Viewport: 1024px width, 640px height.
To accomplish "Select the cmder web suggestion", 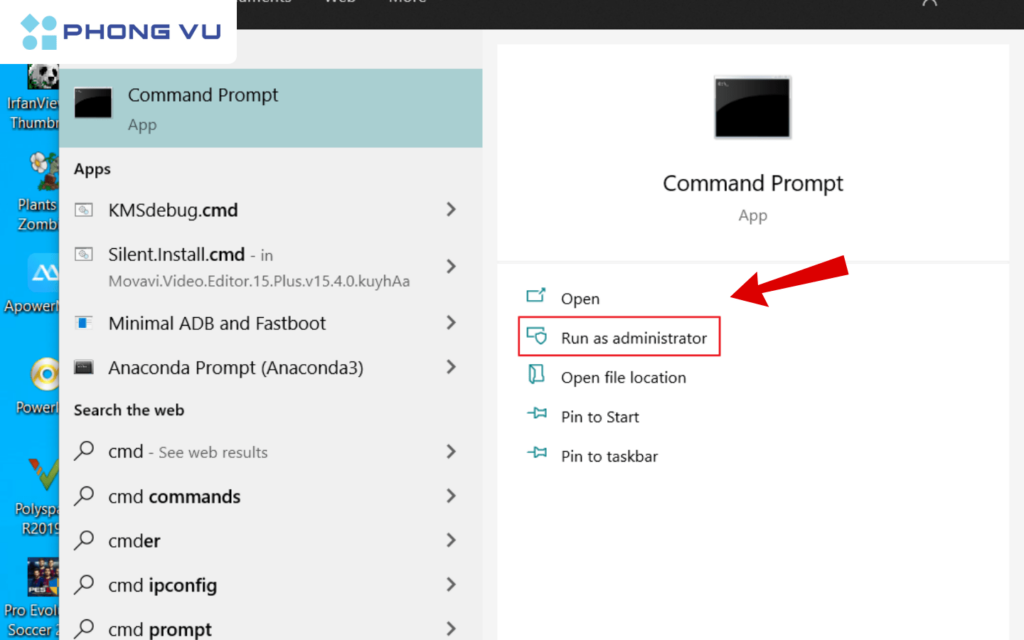I will pos(134,541).
